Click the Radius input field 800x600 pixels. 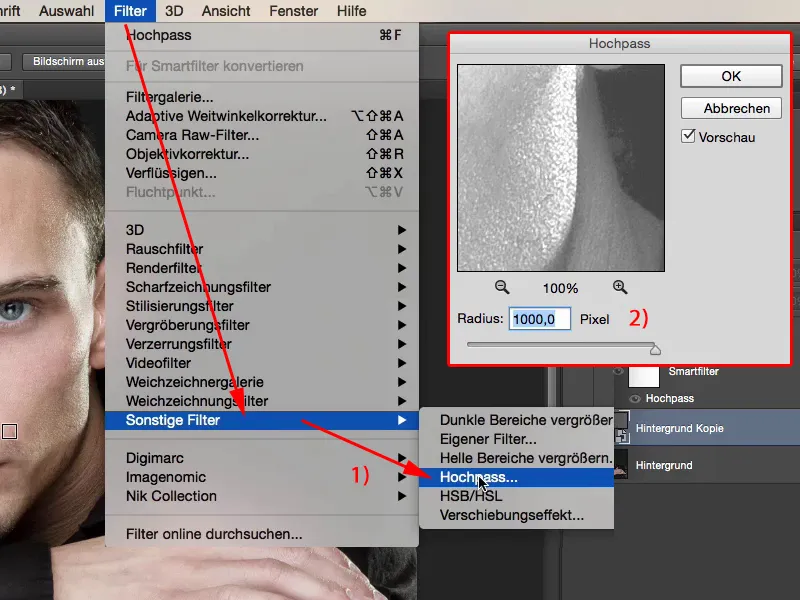coord(540,319)
